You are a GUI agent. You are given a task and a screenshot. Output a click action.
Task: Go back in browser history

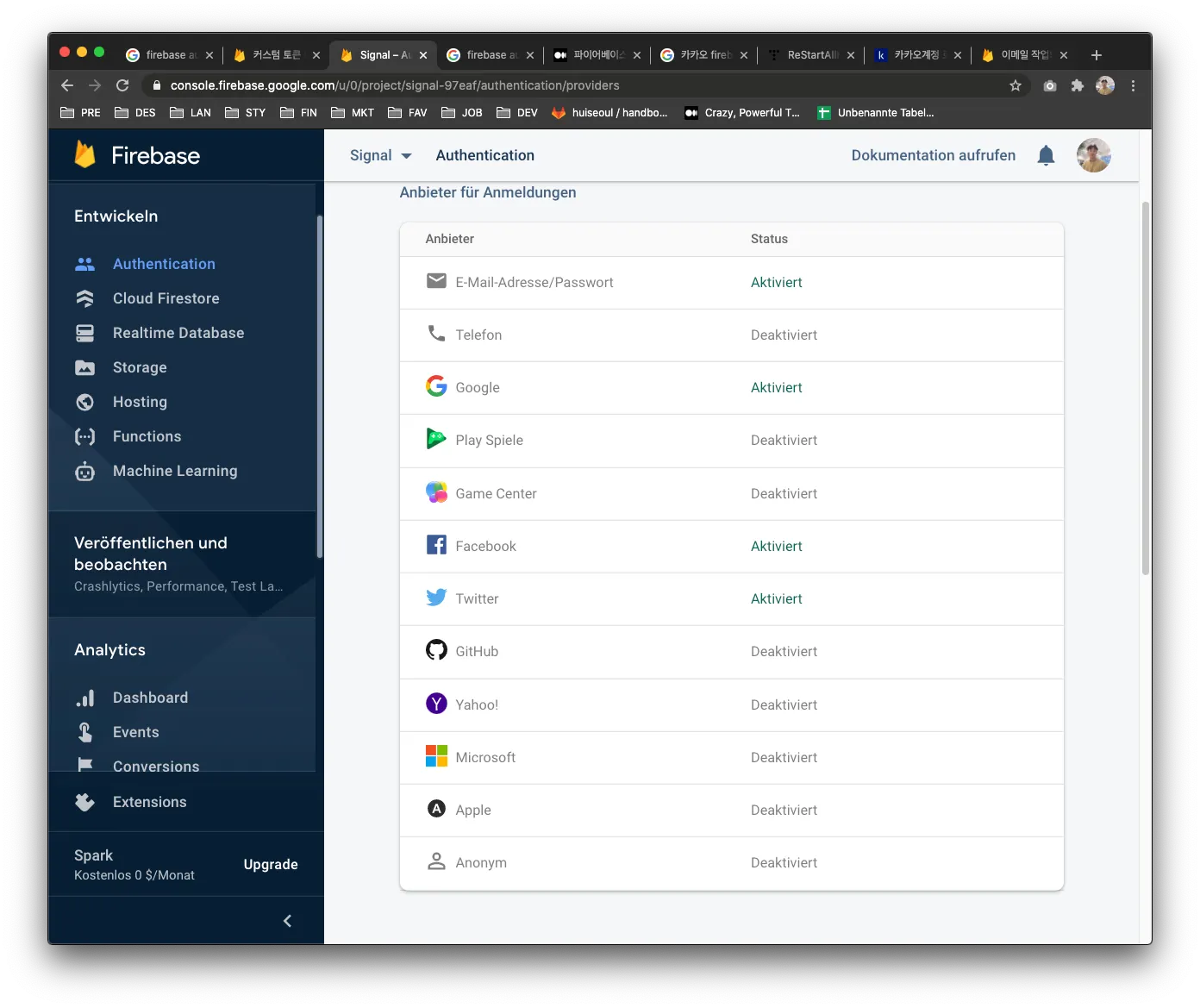[x=67, y=85]
